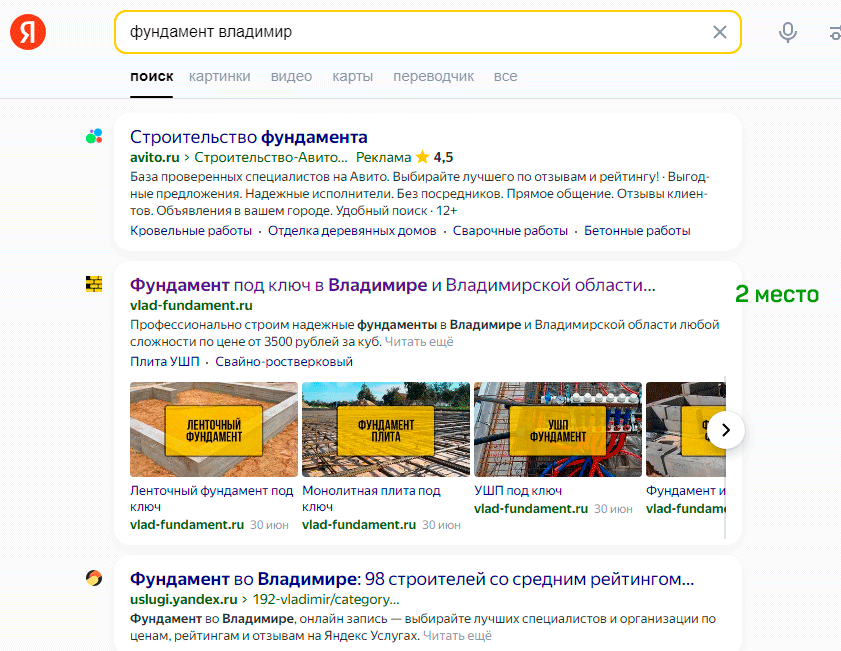Expand snippet via 'Читать ещё' for vlad-fundament
The height and width of the screenshot is (651, 841).
pos(419,342)
